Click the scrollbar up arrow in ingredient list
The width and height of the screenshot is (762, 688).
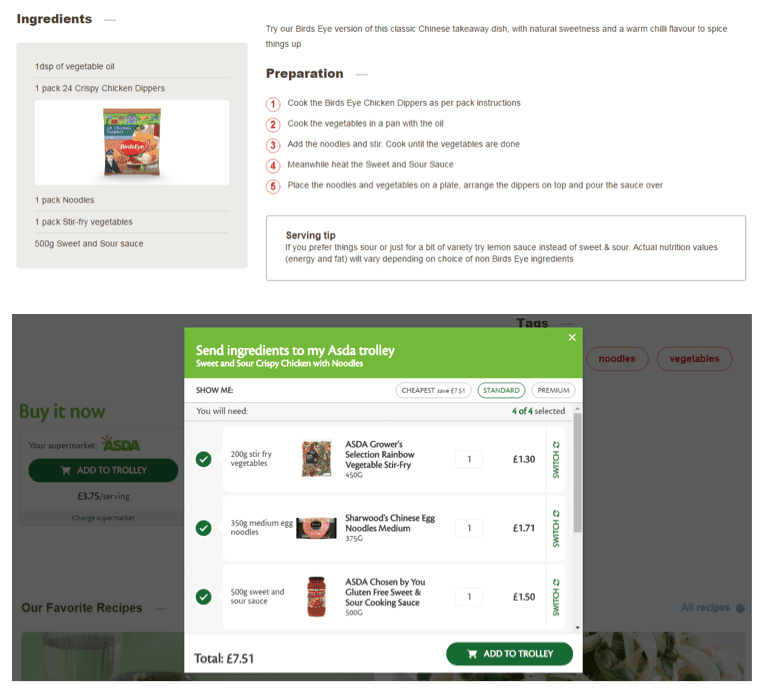577,409
